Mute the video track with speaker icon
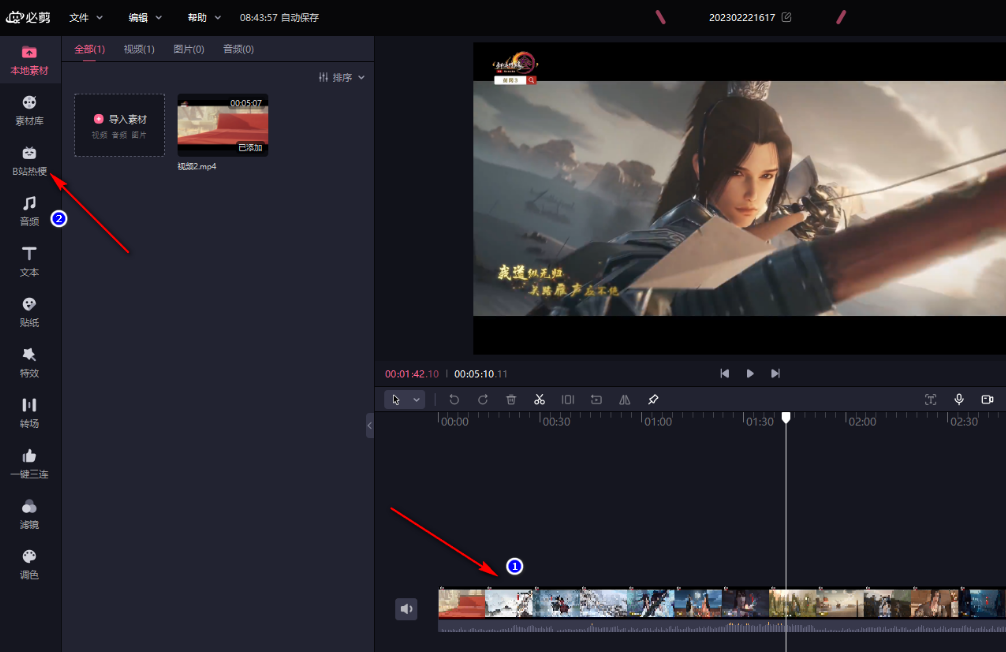This screenshot has width=1006, height=652. tap(406, 609)
